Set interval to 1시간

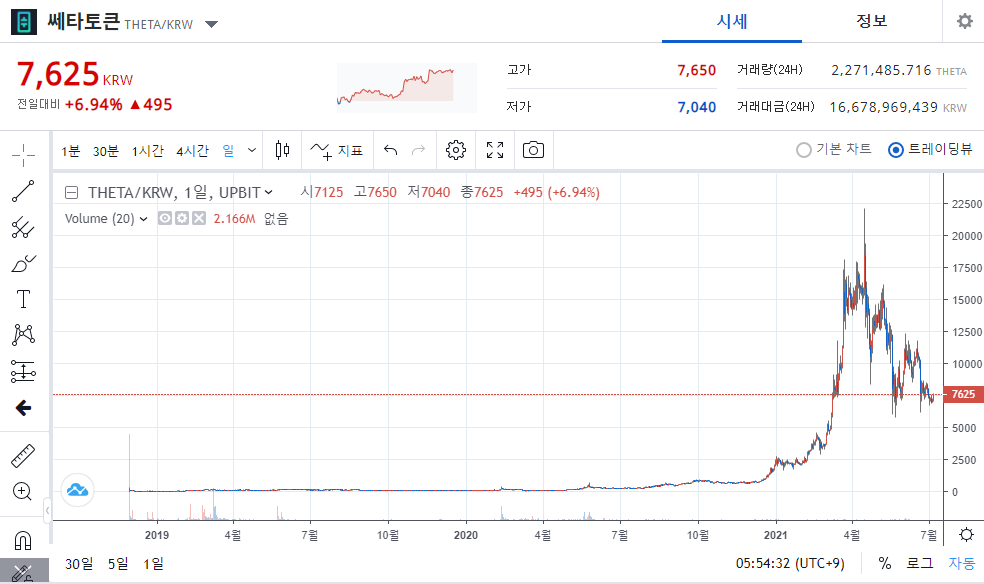point(147,151)
